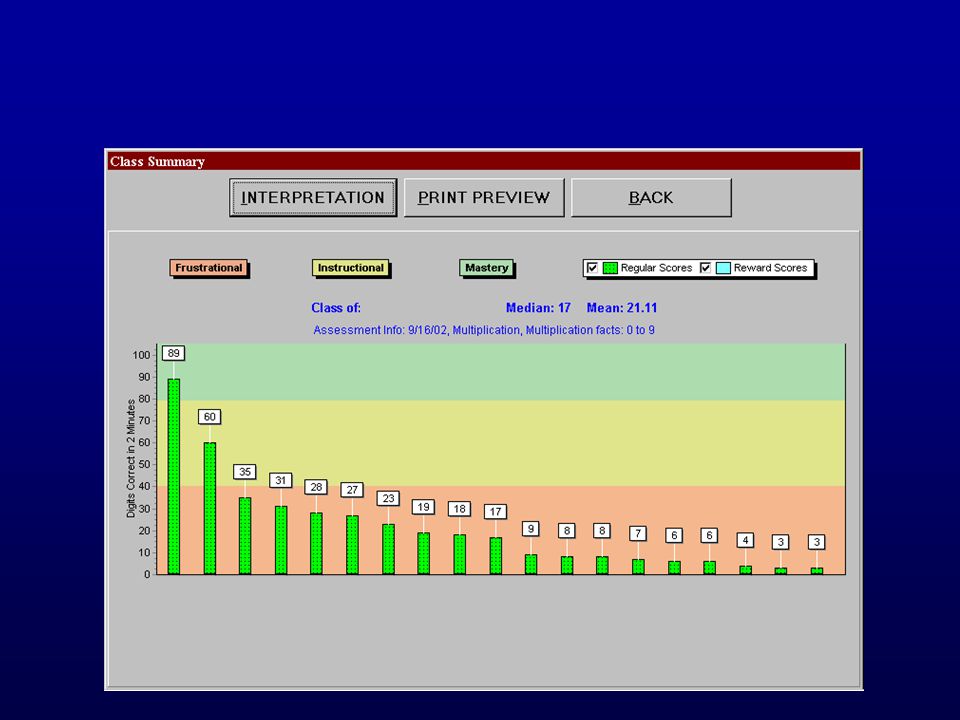
Task: Select the Frustrational level label
Action: point(209,268)
